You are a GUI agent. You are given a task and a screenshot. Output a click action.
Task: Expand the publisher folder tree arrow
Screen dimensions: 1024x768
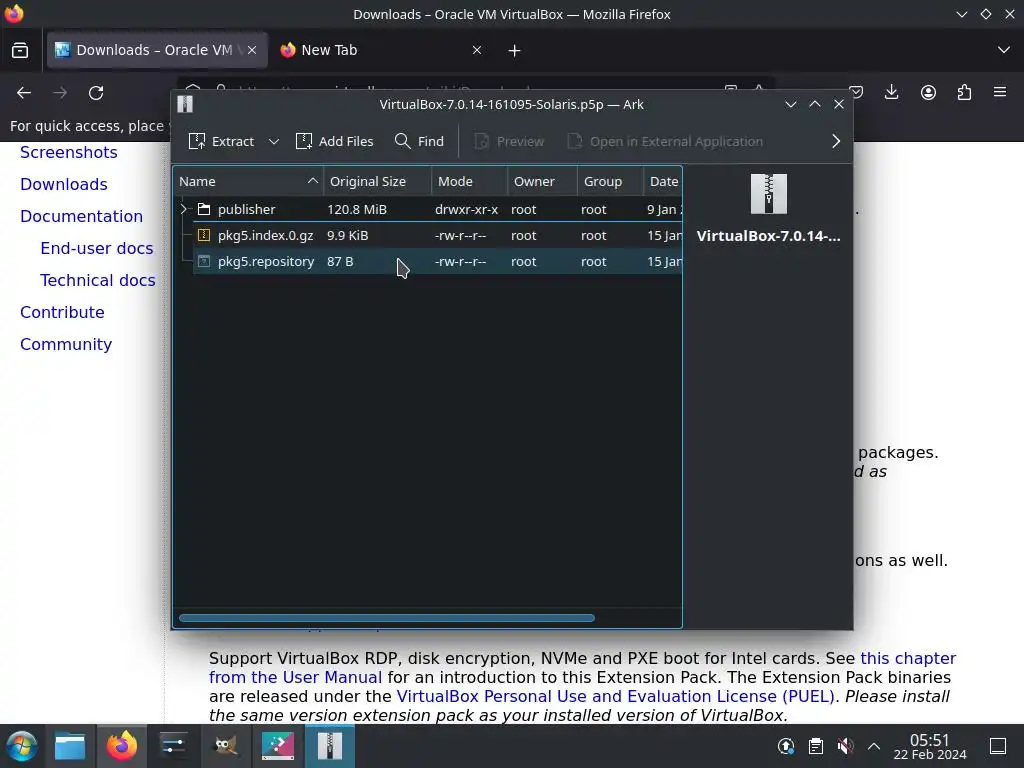(184, 209)
